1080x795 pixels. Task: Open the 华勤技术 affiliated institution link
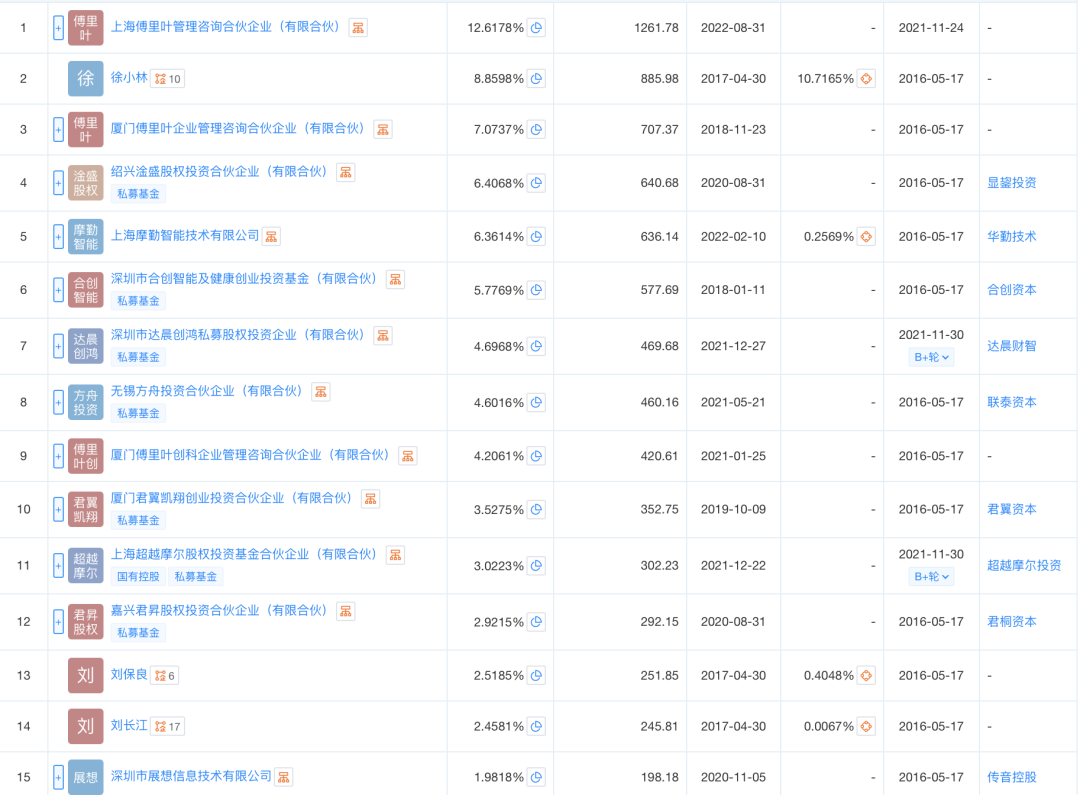point(1011,237)
